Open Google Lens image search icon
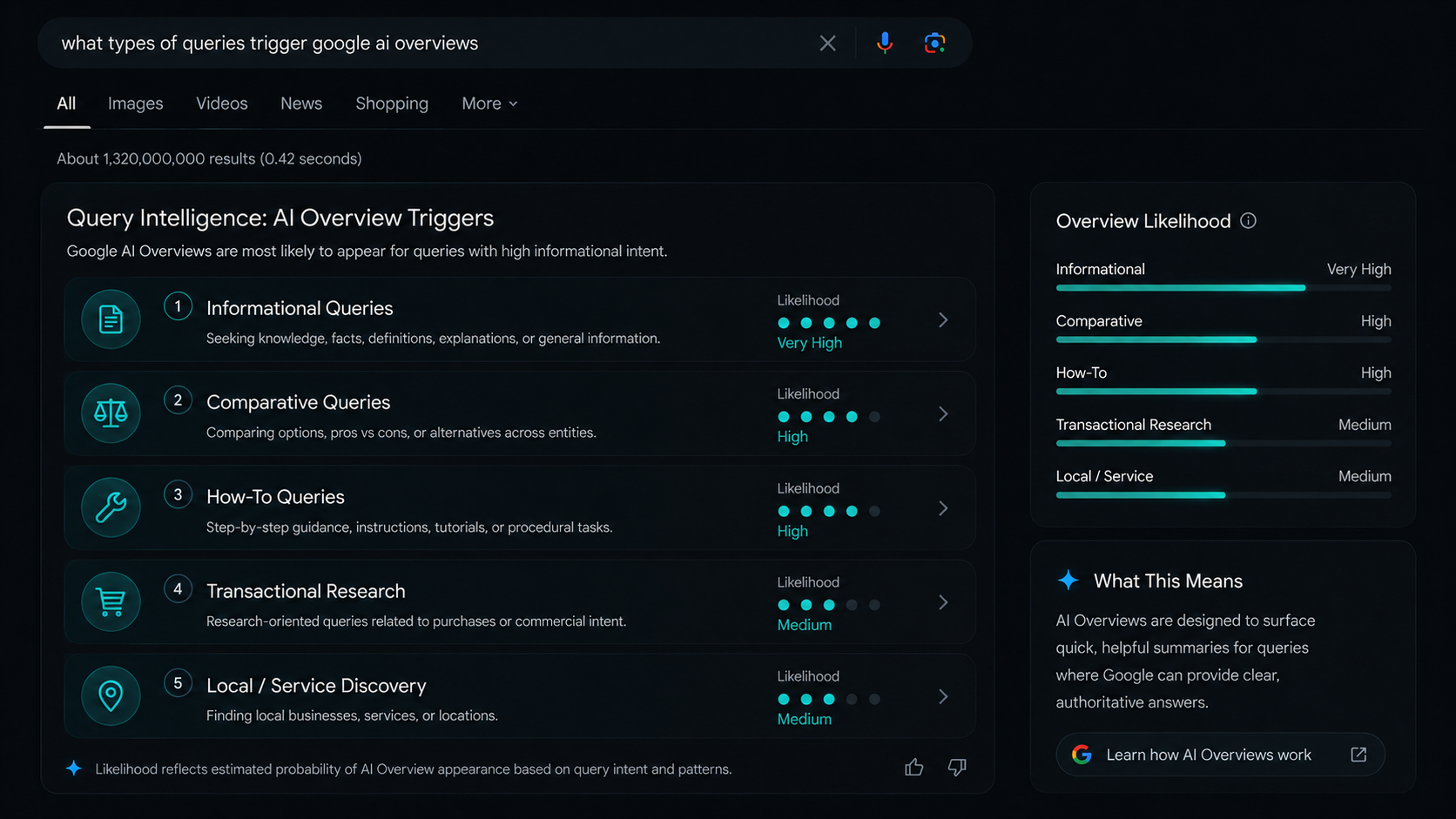Image resolution: width=1456 pixels, height=819 pixels. click(934, 43)
